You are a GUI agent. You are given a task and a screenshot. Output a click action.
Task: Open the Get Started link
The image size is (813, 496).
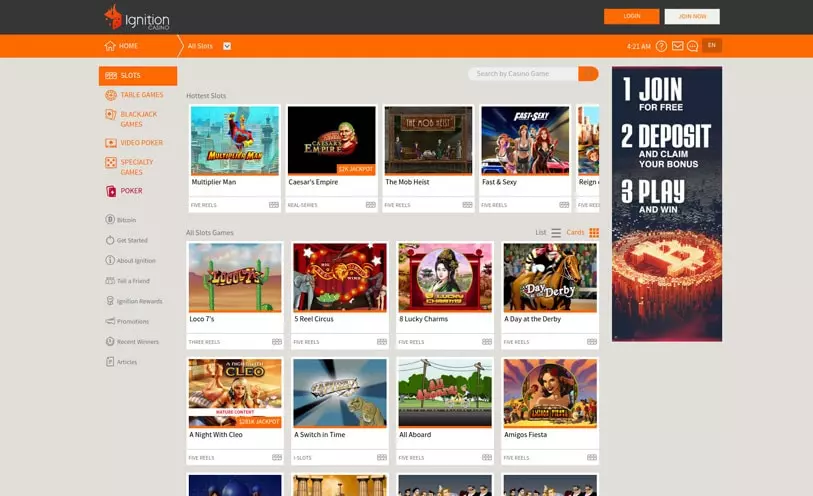click(x=132, y=240)
